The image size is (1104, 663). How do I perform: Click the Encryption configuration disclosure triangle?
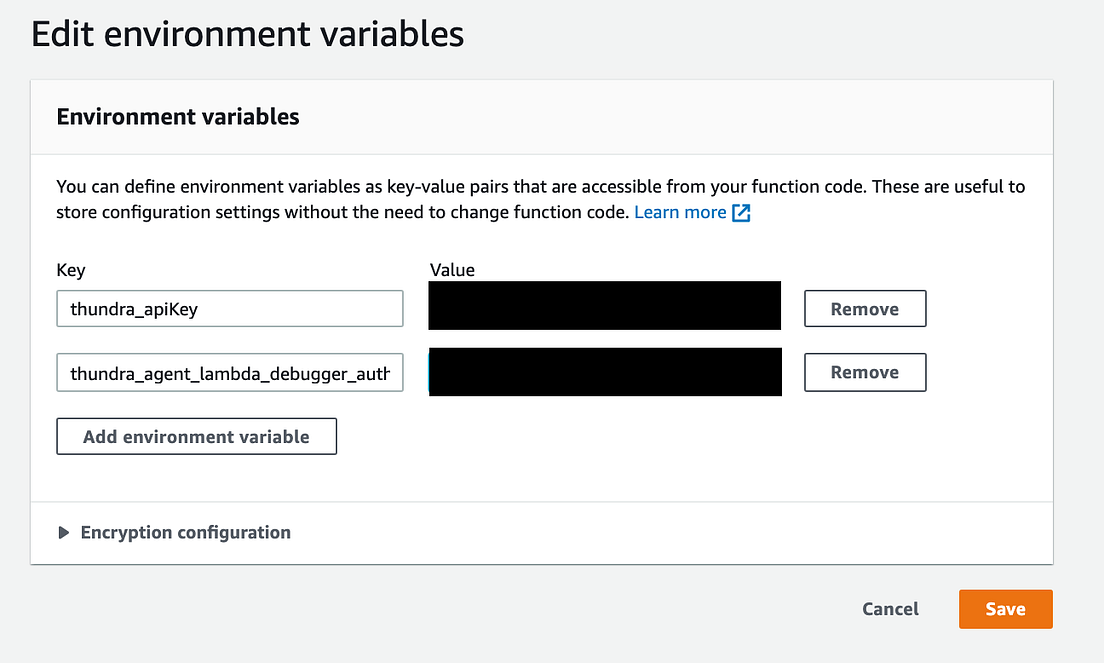tap(64, 532)
